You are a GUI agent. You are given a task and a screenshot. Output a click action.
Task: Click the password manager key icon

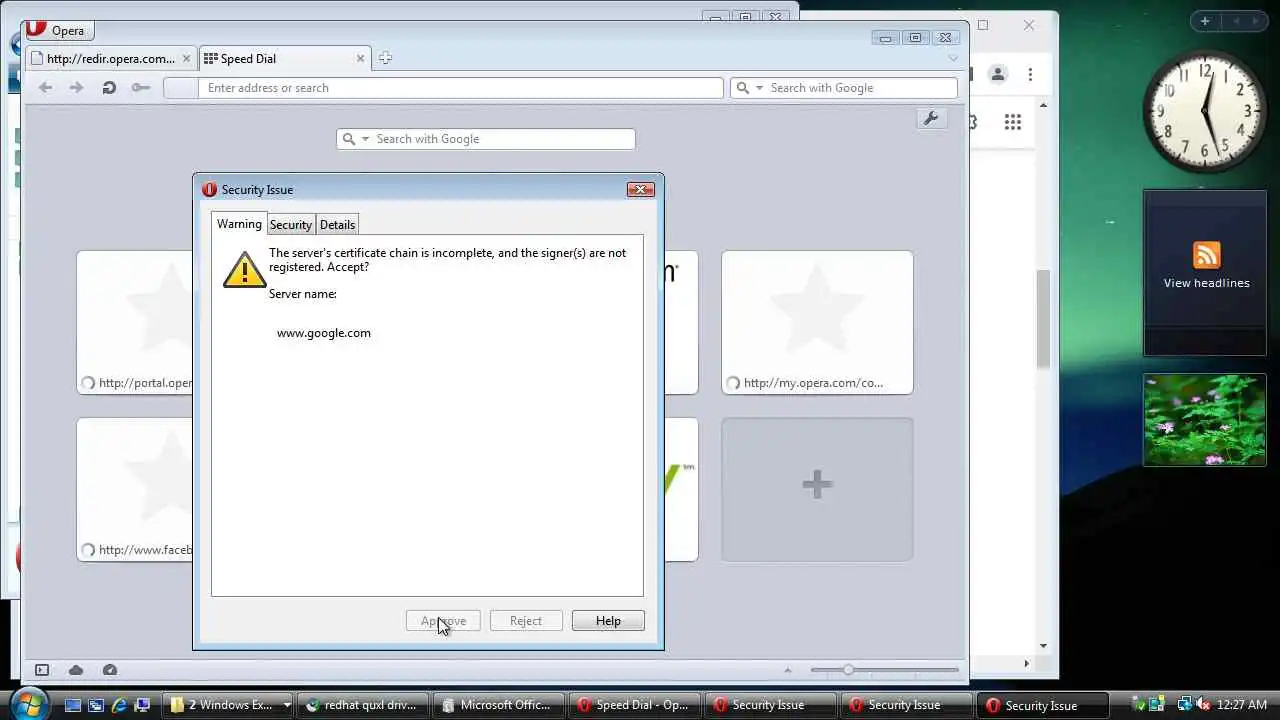point(141,88)
